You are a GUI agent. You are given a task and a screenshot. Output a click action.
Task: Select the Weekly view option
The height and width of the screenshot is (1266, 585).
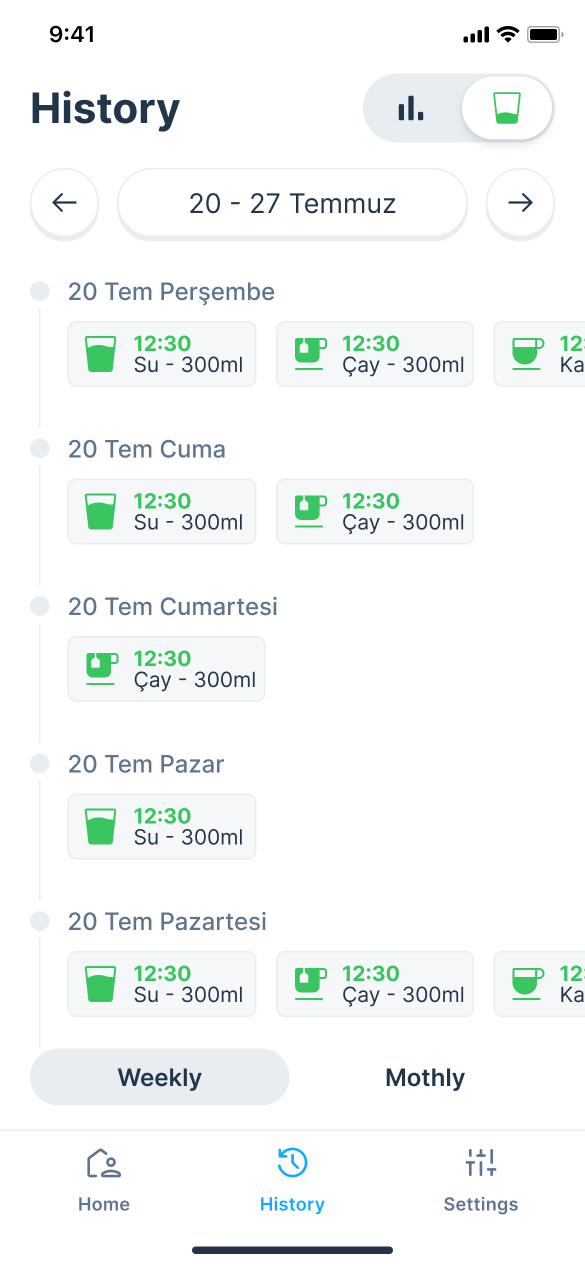160,1077
